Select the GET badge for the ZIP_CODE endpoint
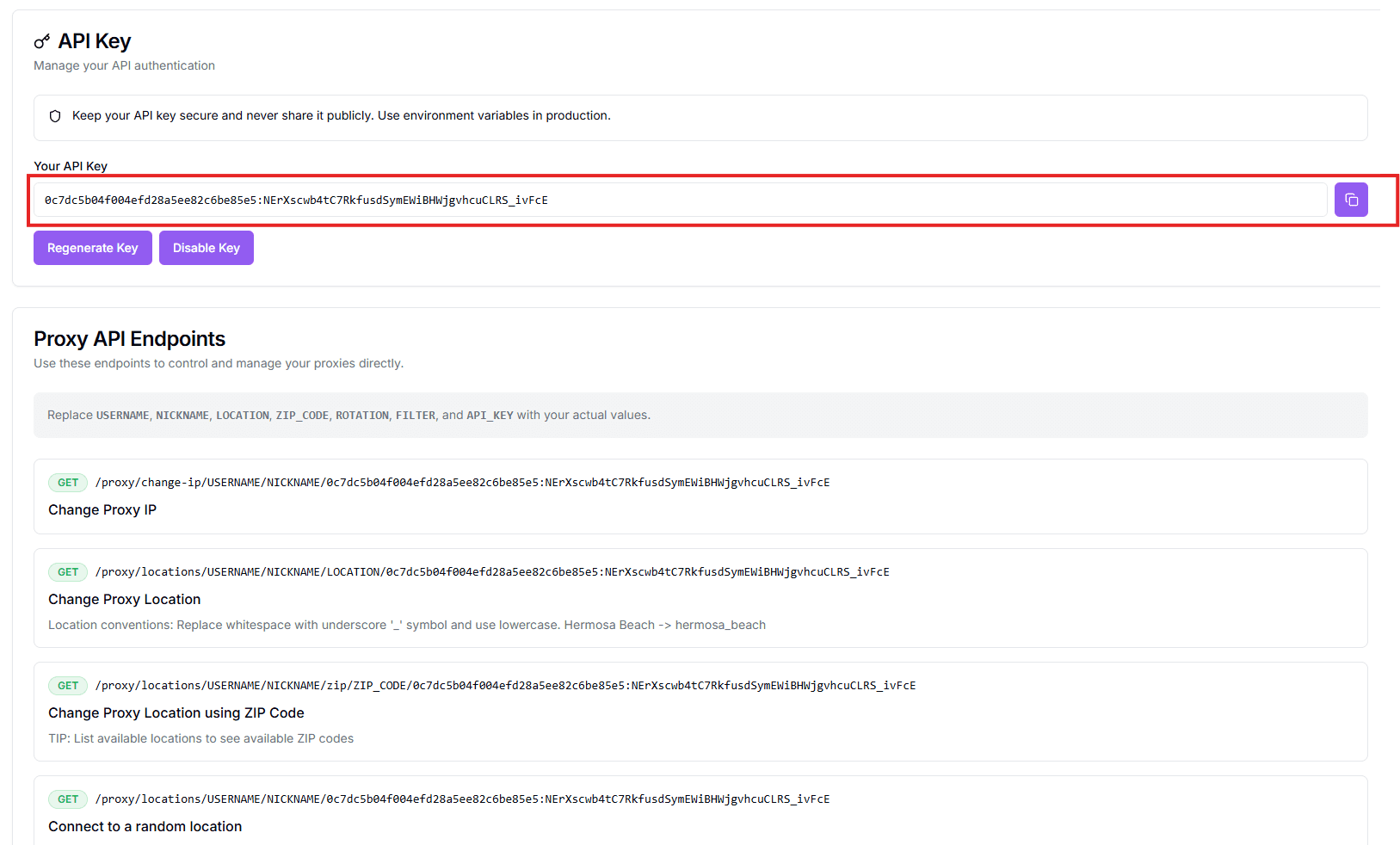 [68, 686]
